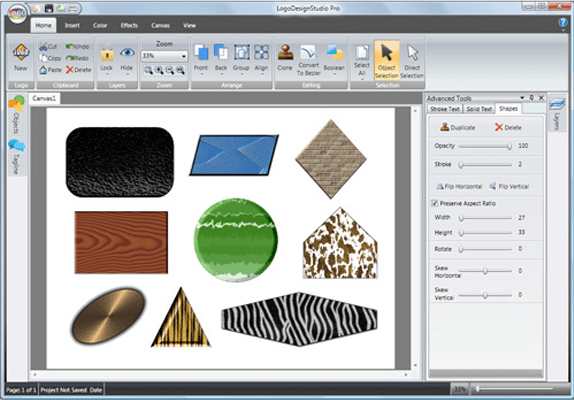Toggle the Preserve Aspect Ratio checkbox

point(435,203)
